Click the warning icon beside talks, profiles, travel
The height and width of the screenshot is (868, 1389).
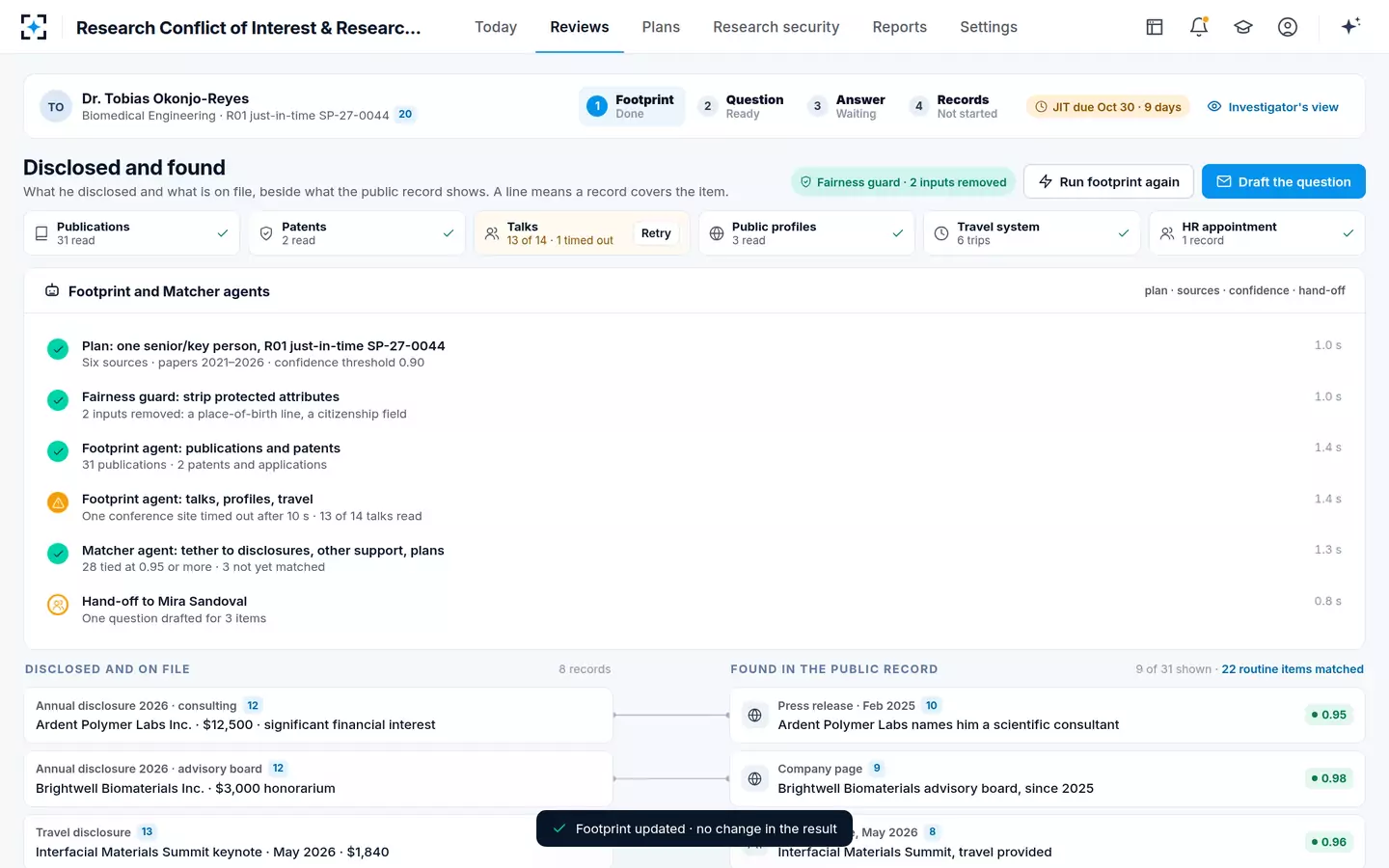(58, 502)
